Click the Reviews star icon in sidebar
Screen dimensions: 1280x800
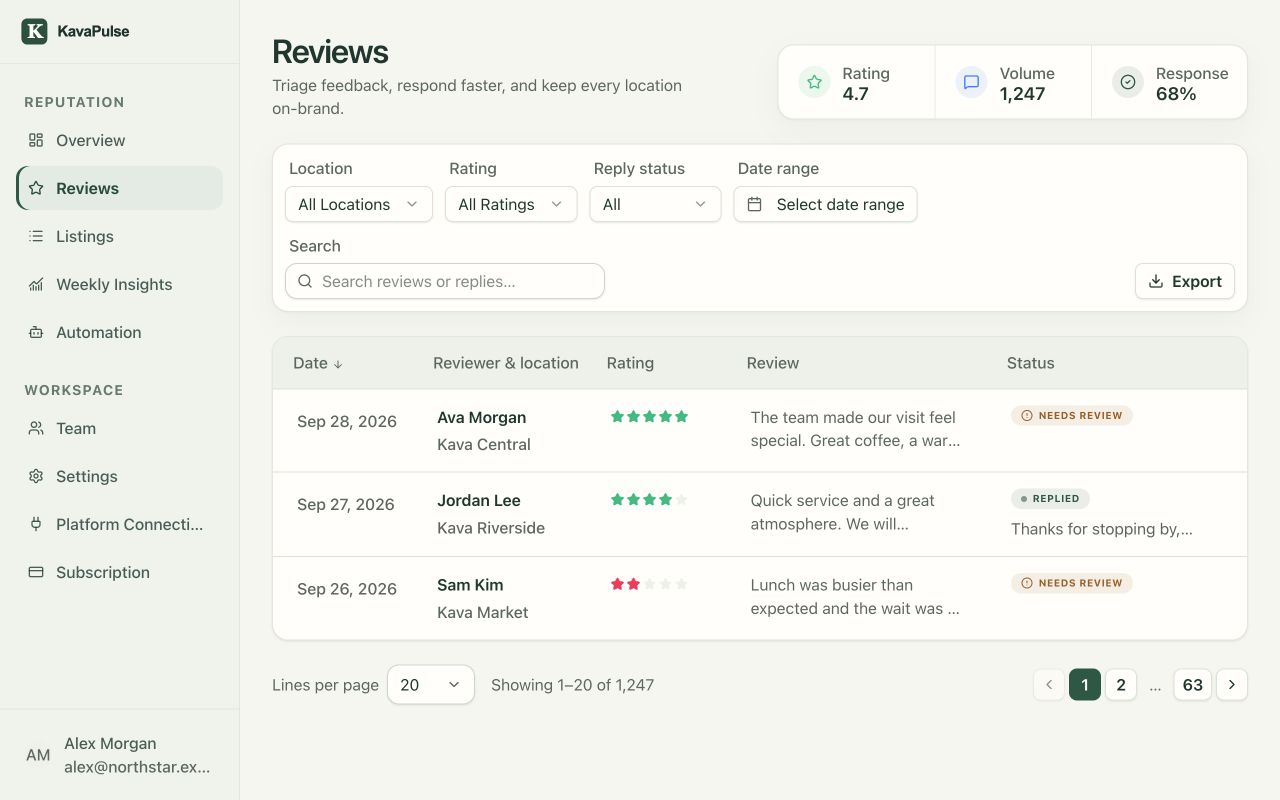[36, 188]
